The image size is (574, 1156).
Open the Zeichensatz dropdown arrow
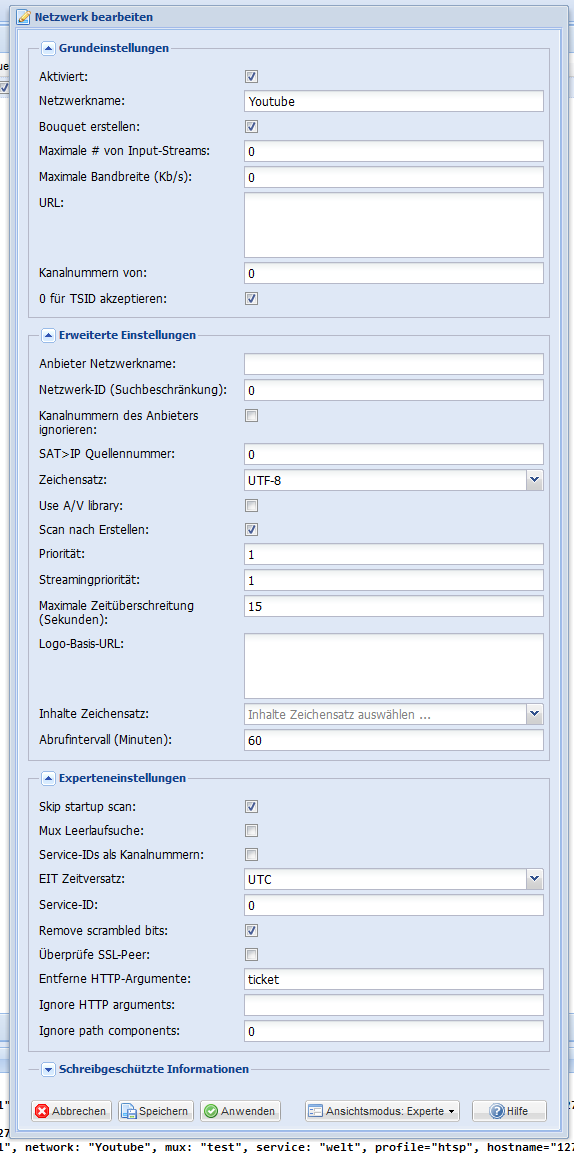click(x=535, y=481)
